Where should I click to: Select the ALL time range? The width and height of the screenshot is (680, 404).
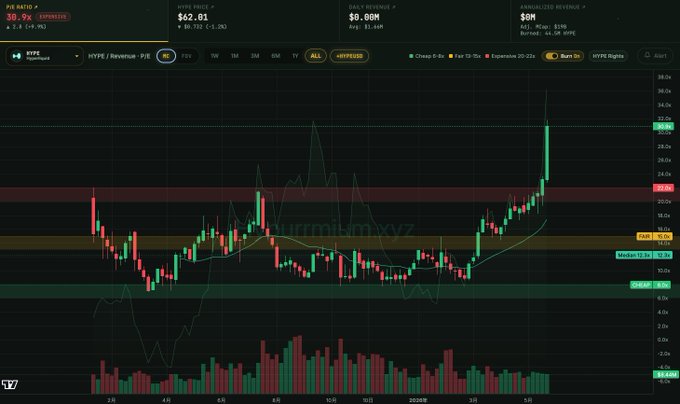pyautogui.click(x=316, y=56)
